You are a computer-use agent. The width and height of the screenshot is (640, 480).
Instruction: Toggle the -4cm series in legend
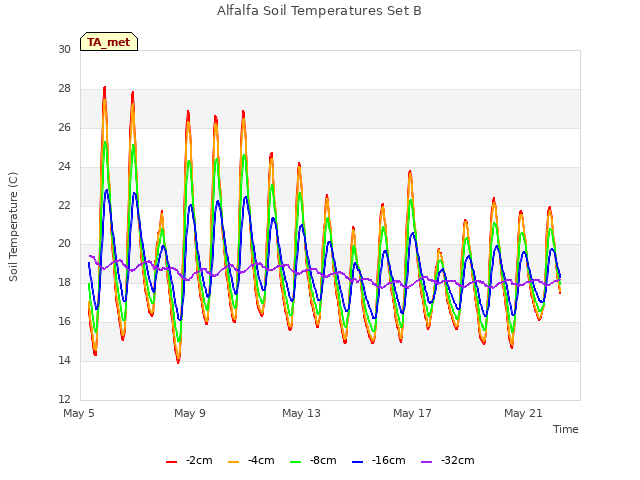(x=251, y=461)
